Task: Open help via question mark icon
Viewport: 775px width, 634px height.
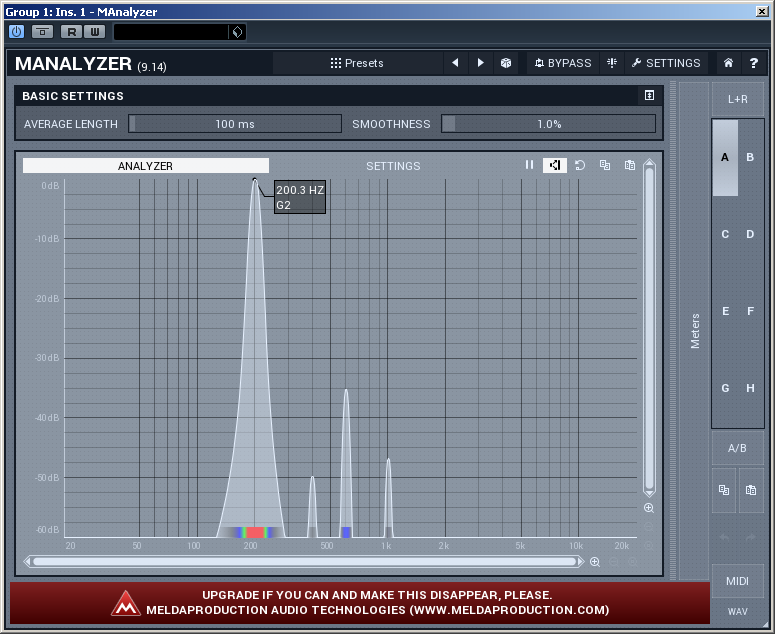Action: point(753,63)
